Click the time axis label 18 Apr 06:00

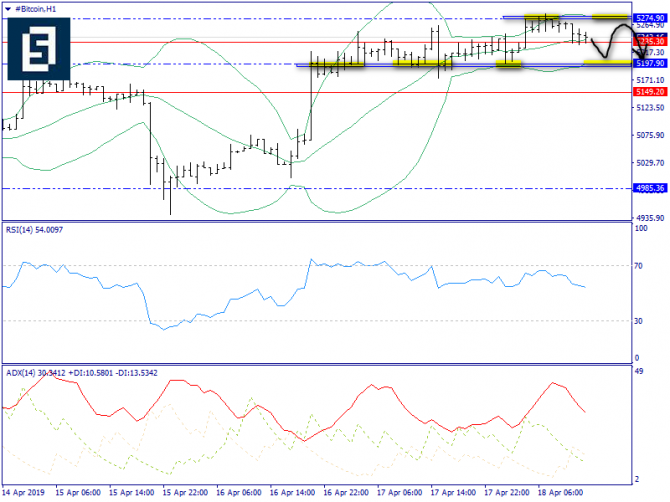(560, 493)
